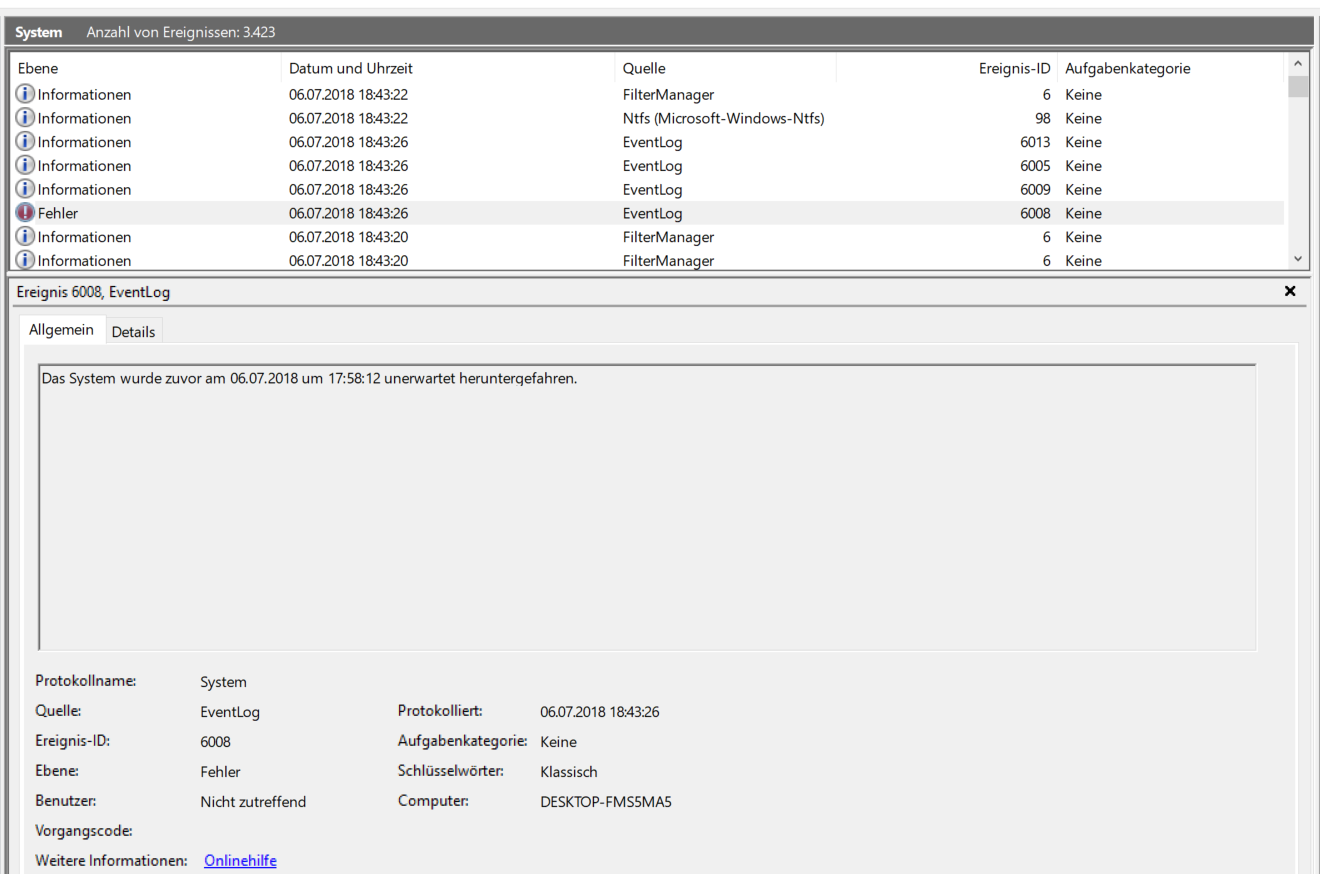Click the Klassisch keywords value
The width and height of the screenshot is (1320, 874).
point(569,771)
